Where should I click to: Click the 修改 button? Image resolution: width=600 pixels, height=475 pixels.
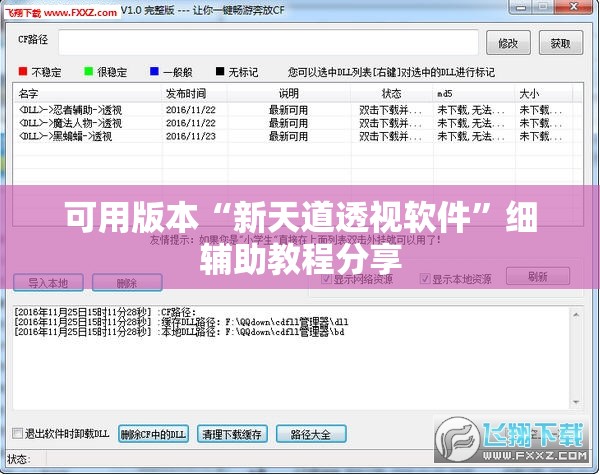pyautogui.click(x=508, y=43)
